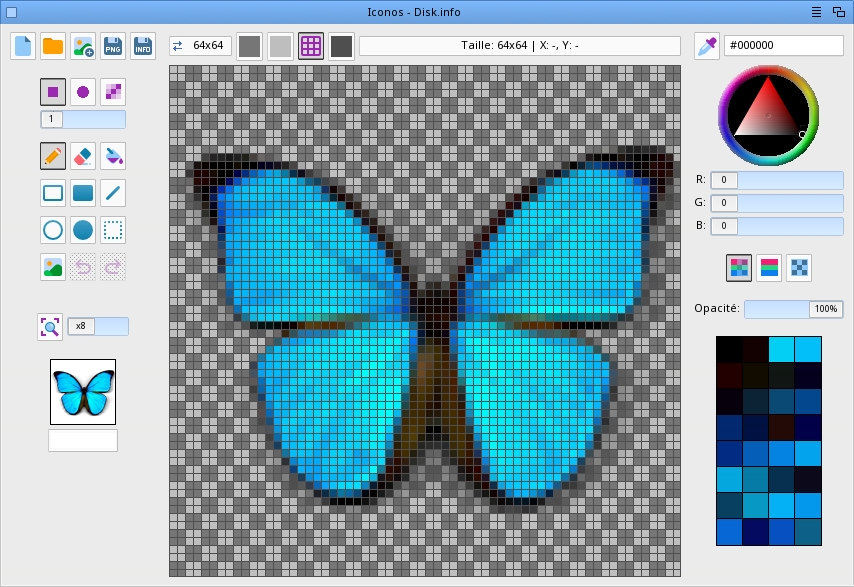Select the Pencil drawing tool
Screen dimensions: 854x587
pos(53,156)
